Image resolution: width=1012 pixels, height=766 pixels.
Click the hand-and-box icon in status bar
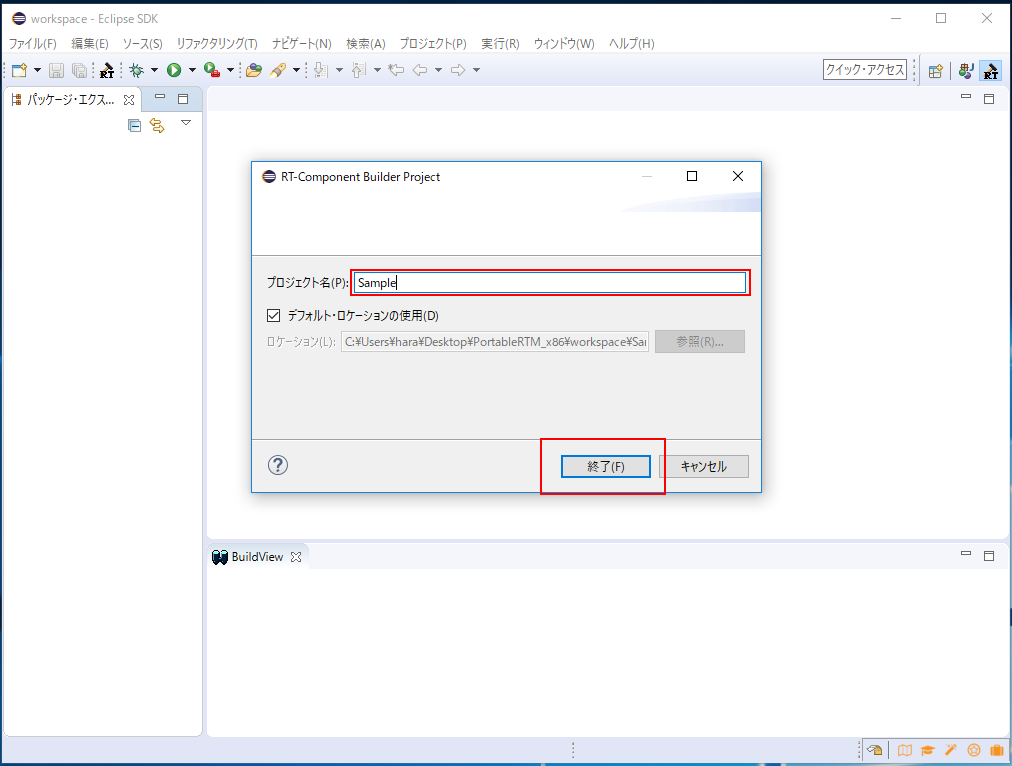point(875,750)
